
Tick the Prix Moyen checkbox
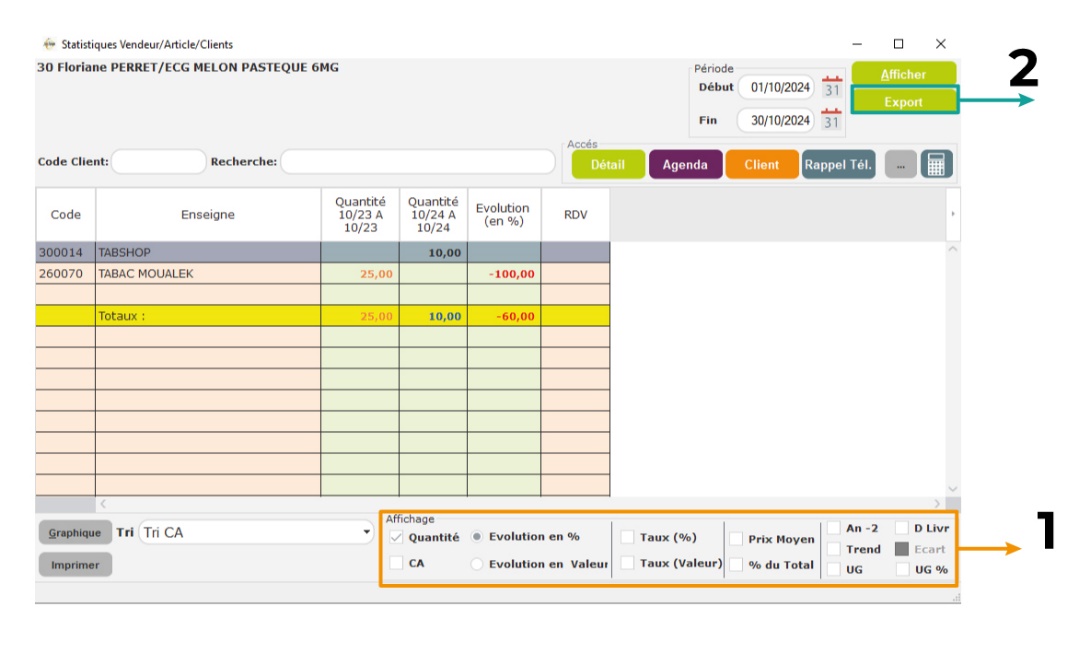coord(736,539)
